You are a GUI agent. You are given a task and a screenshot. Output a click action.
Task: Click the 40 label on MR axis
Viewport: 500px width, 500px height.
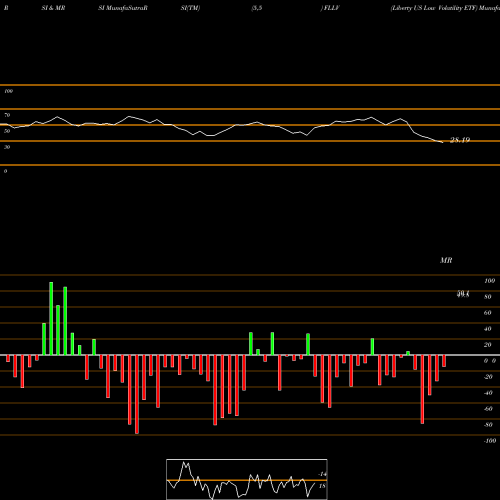click(488, 329)
